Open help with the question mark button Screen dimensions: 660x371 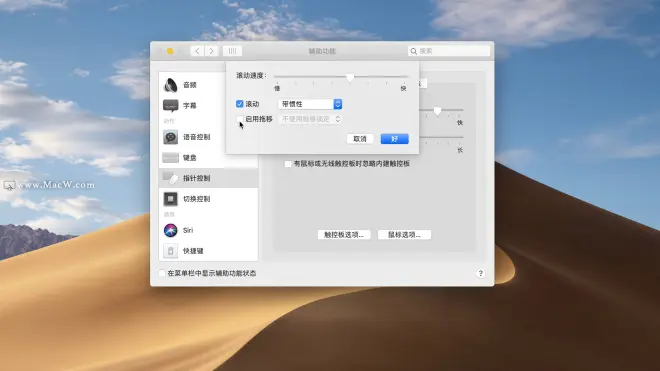pyautogui.click(x=480, y=273)
